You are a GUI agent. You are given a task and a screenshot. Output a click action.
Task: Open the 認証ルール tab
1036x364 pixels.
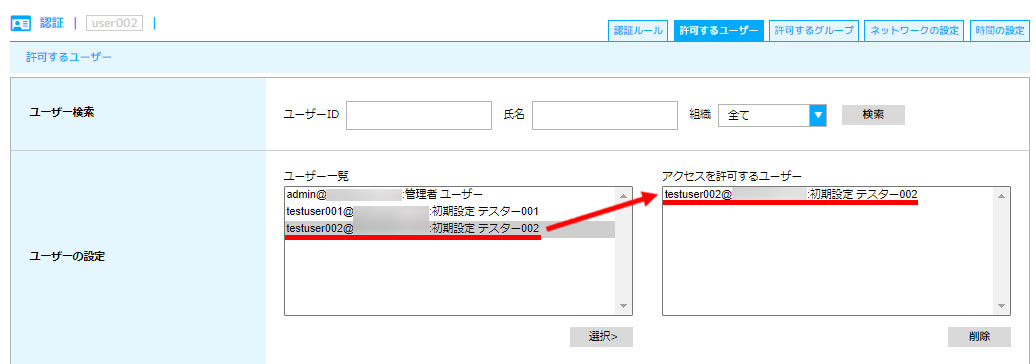[x=638, y=31]
